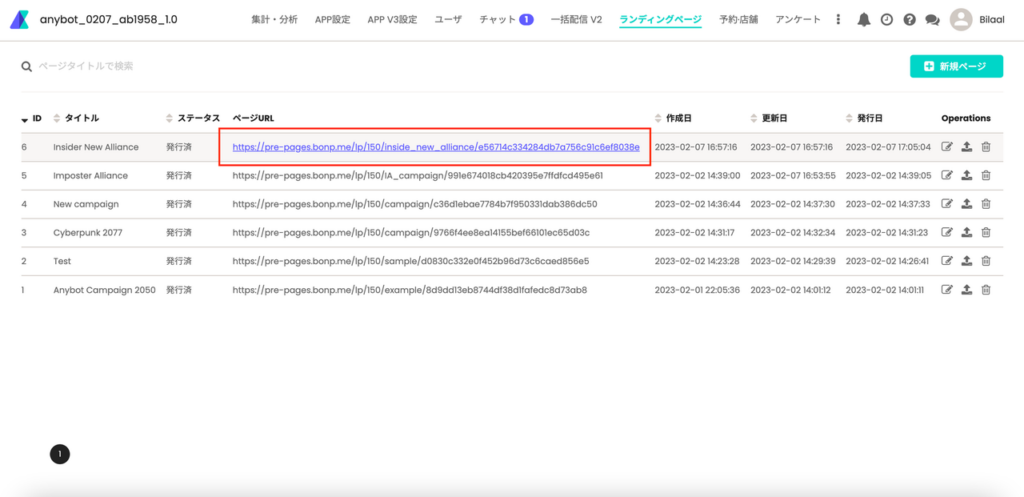Click trash icon for New campaign row

985,204
